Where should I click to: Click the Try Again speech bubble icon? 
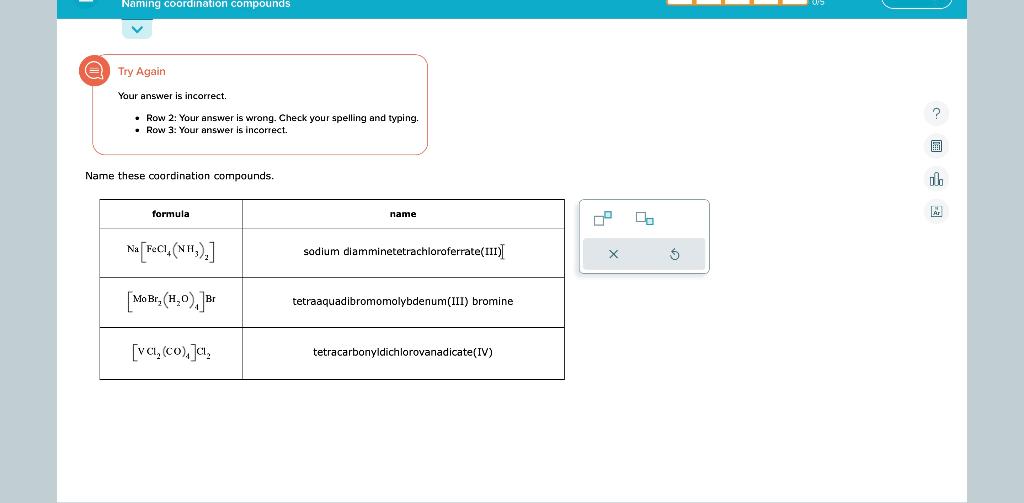coord(95,71)
